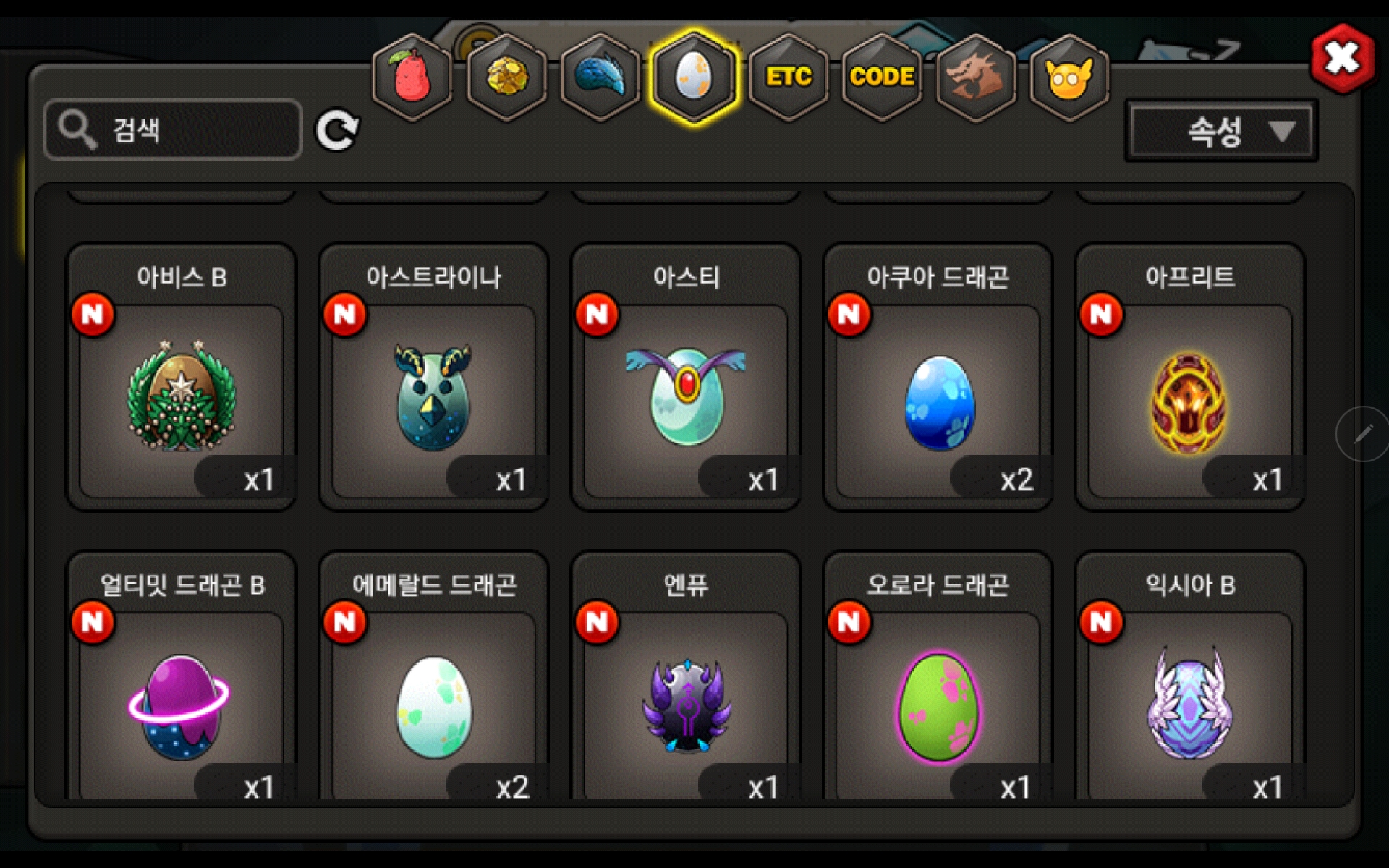Open the dragon head category icon
The height and width of the screenshot is (868, 1389).
point(975,77)
